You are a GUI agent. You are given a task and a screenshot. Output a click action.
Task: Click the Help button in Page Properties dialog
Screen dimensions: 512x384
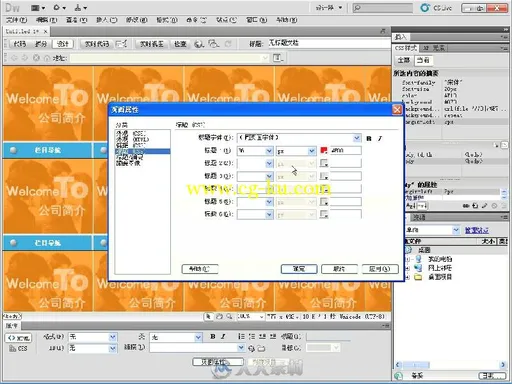coord(200,269)
